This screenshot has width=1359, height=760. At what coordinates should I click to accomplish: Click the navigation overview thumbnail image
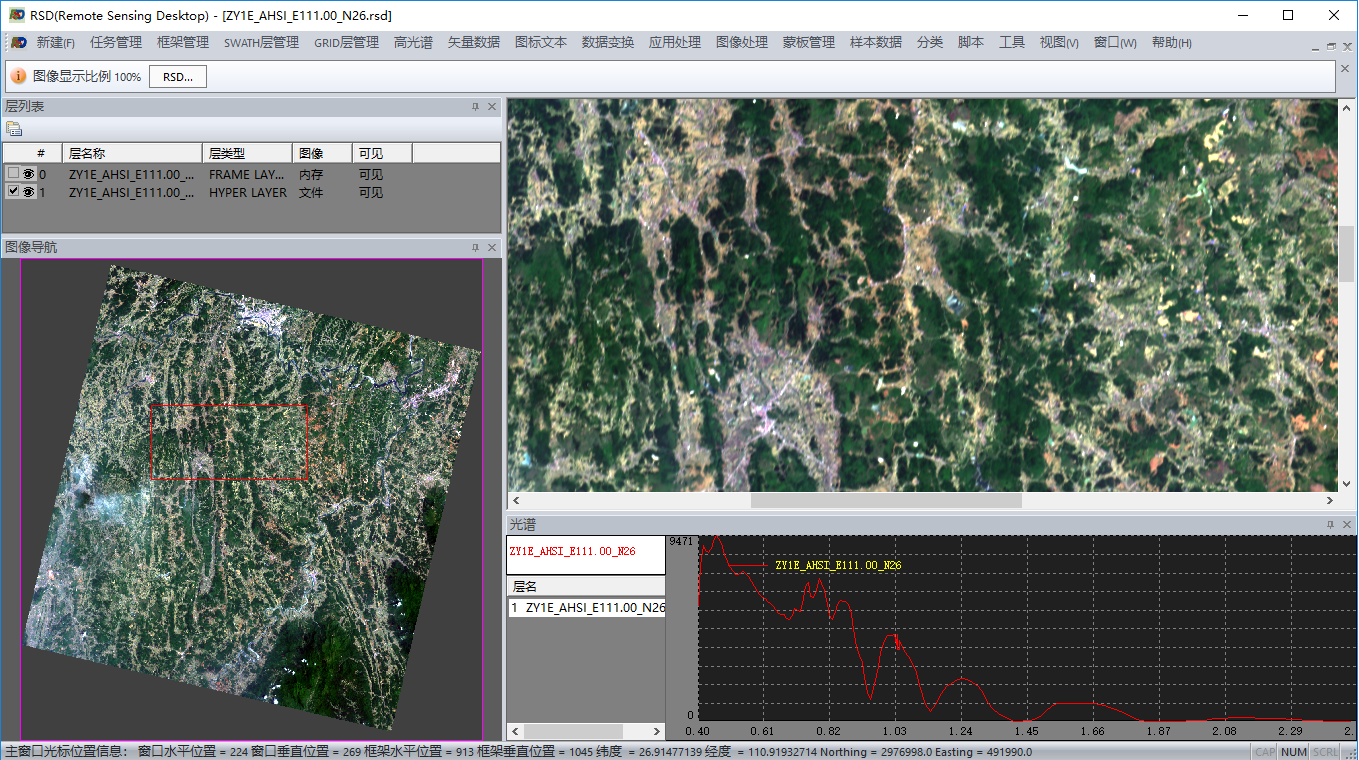pos(252,500)
